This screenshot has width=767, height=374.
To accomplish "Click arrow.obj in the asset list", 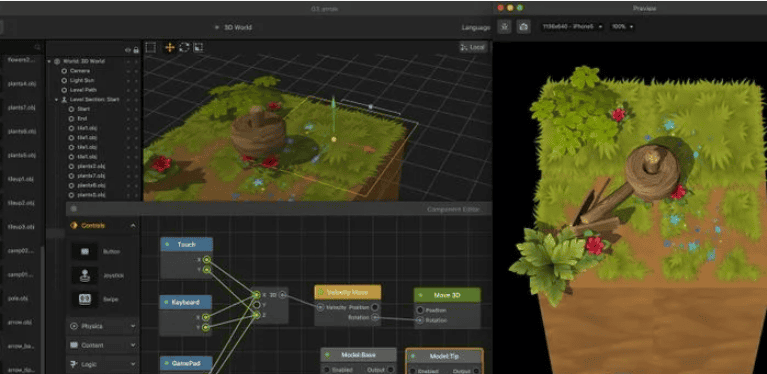I will 21,322.
